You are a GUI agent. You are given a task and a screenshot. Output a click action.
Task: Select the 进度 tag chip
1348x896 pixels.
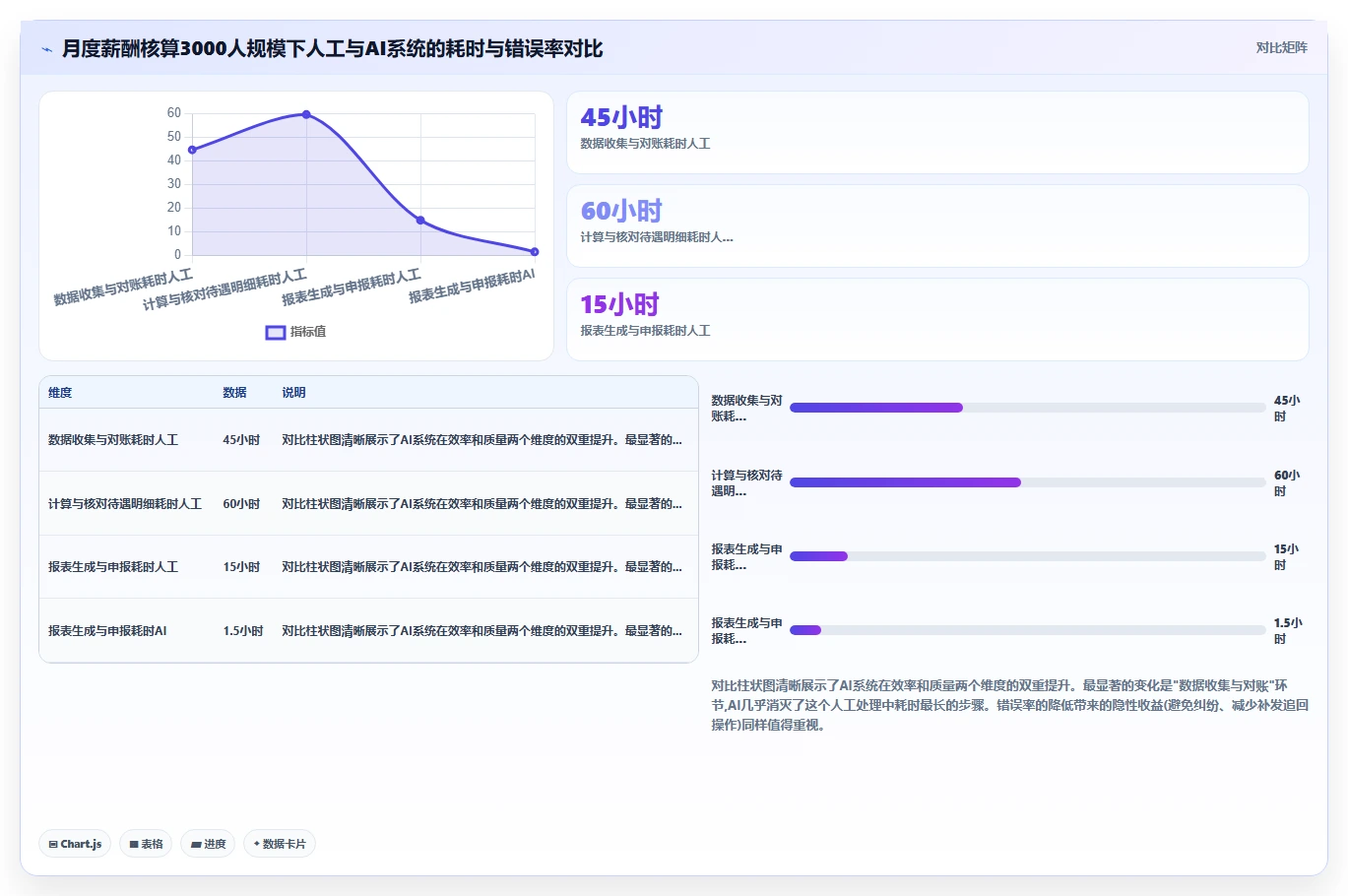pos(208,844)
